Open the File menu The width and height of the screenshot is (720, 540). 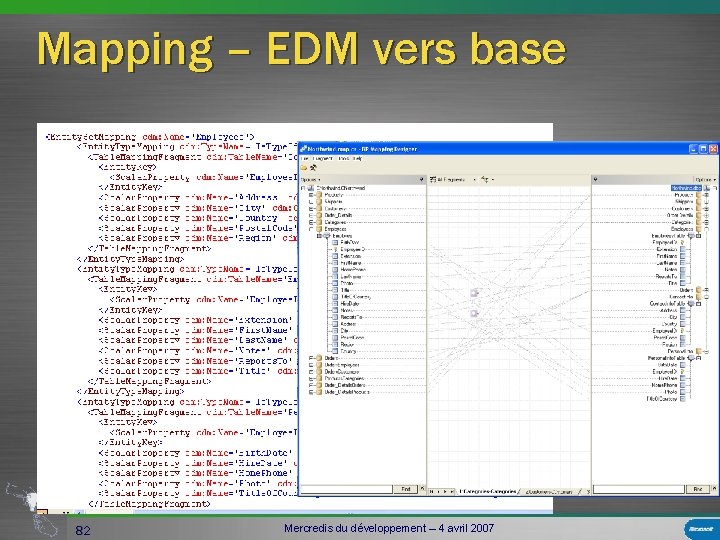304,158
